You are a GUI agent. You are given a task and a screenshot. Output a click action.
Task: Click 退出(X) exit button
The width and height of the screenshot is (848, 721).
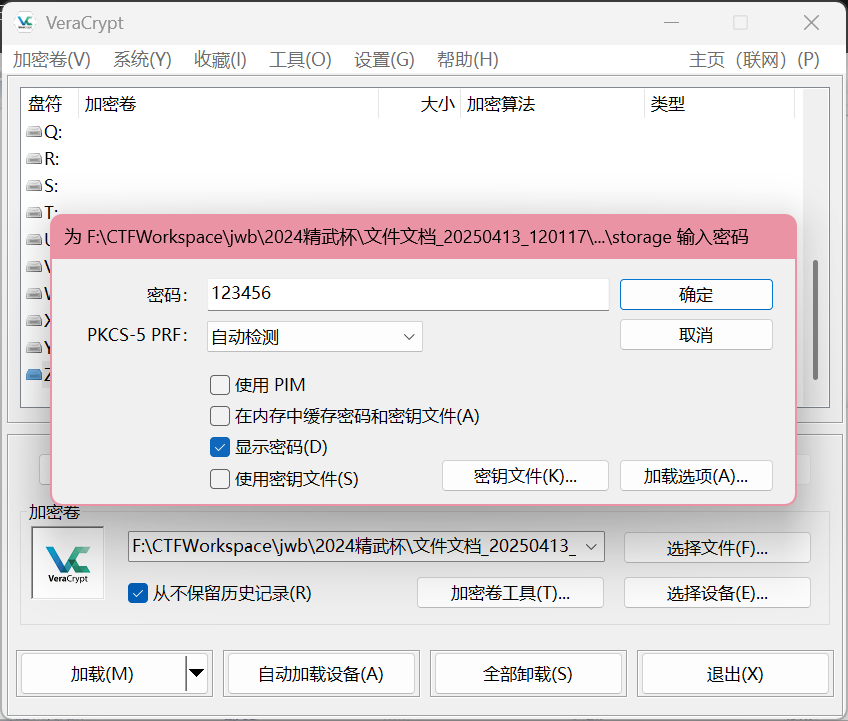(735, 673)
